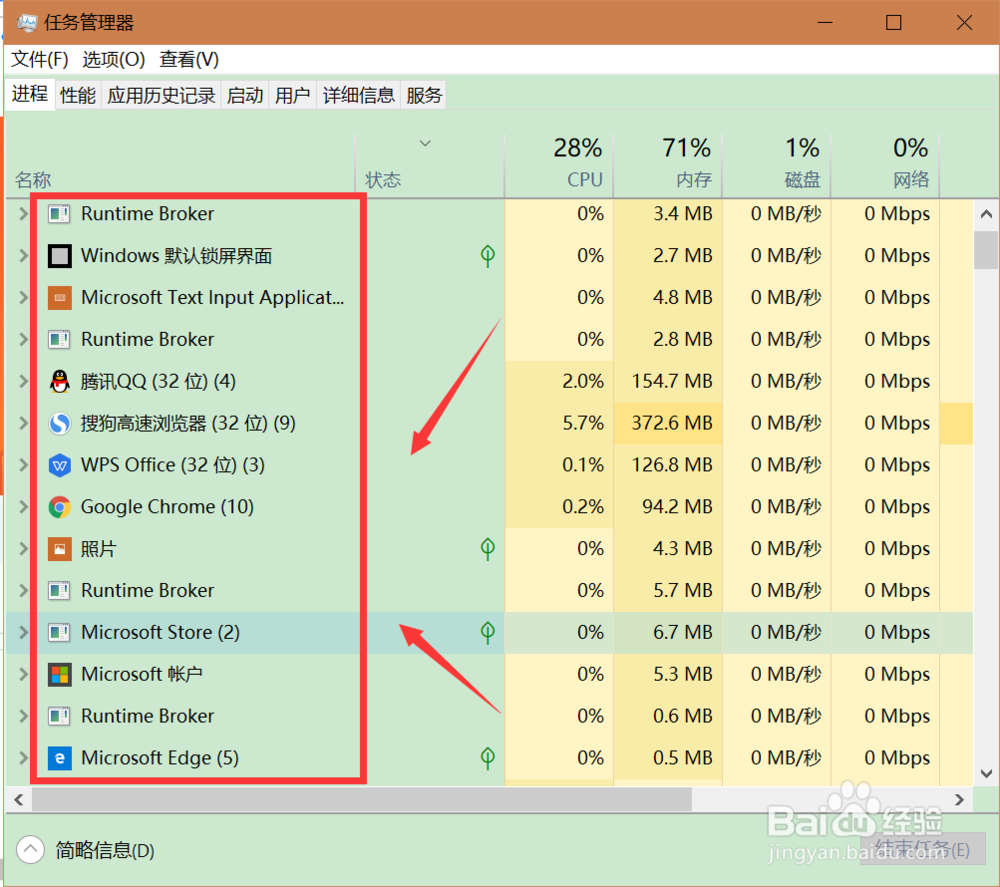Image resolution: width=1000 pixels, height=887 pixels.
Task: Switch to the 用户 tab
Action: [293, 95]
